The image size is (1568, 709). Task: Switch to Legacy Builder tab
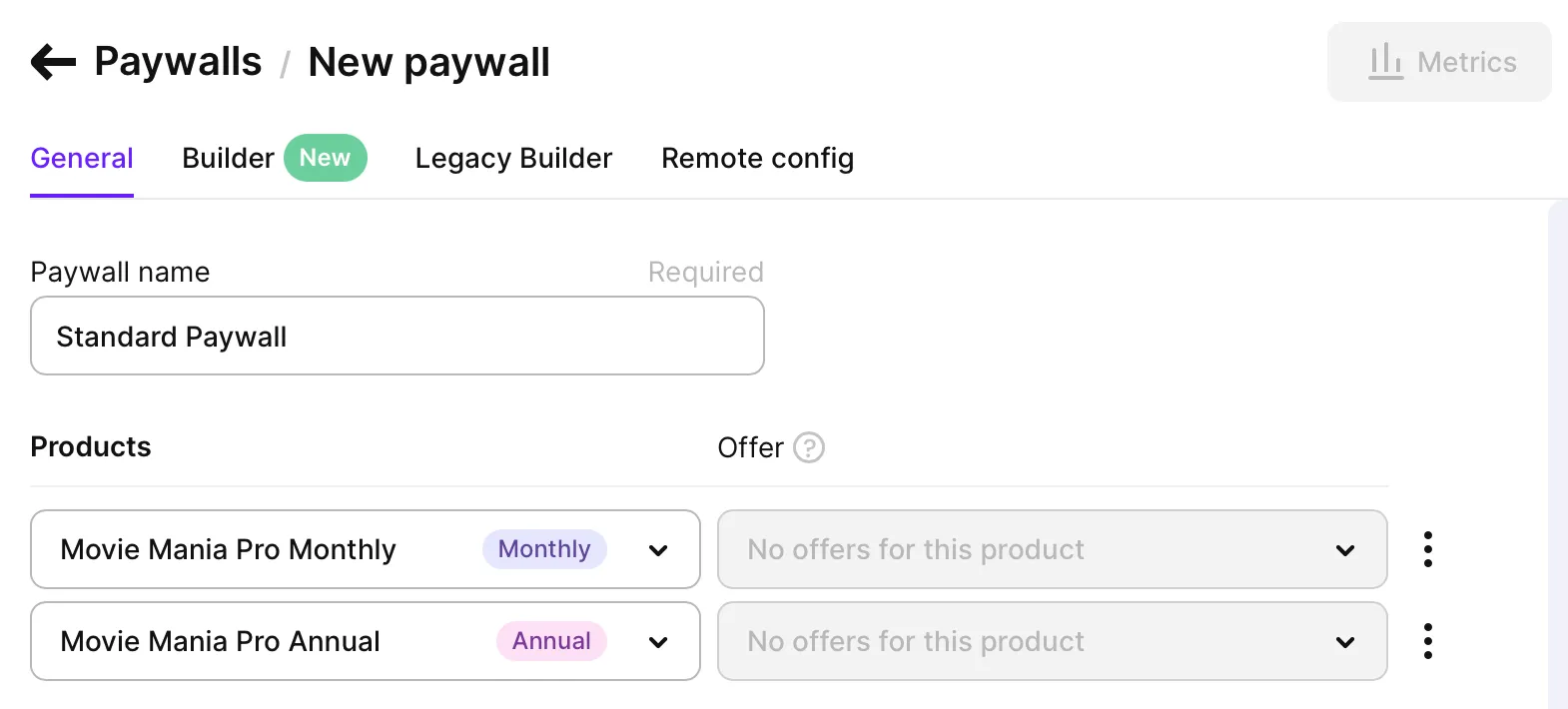[x=513, y=159]
